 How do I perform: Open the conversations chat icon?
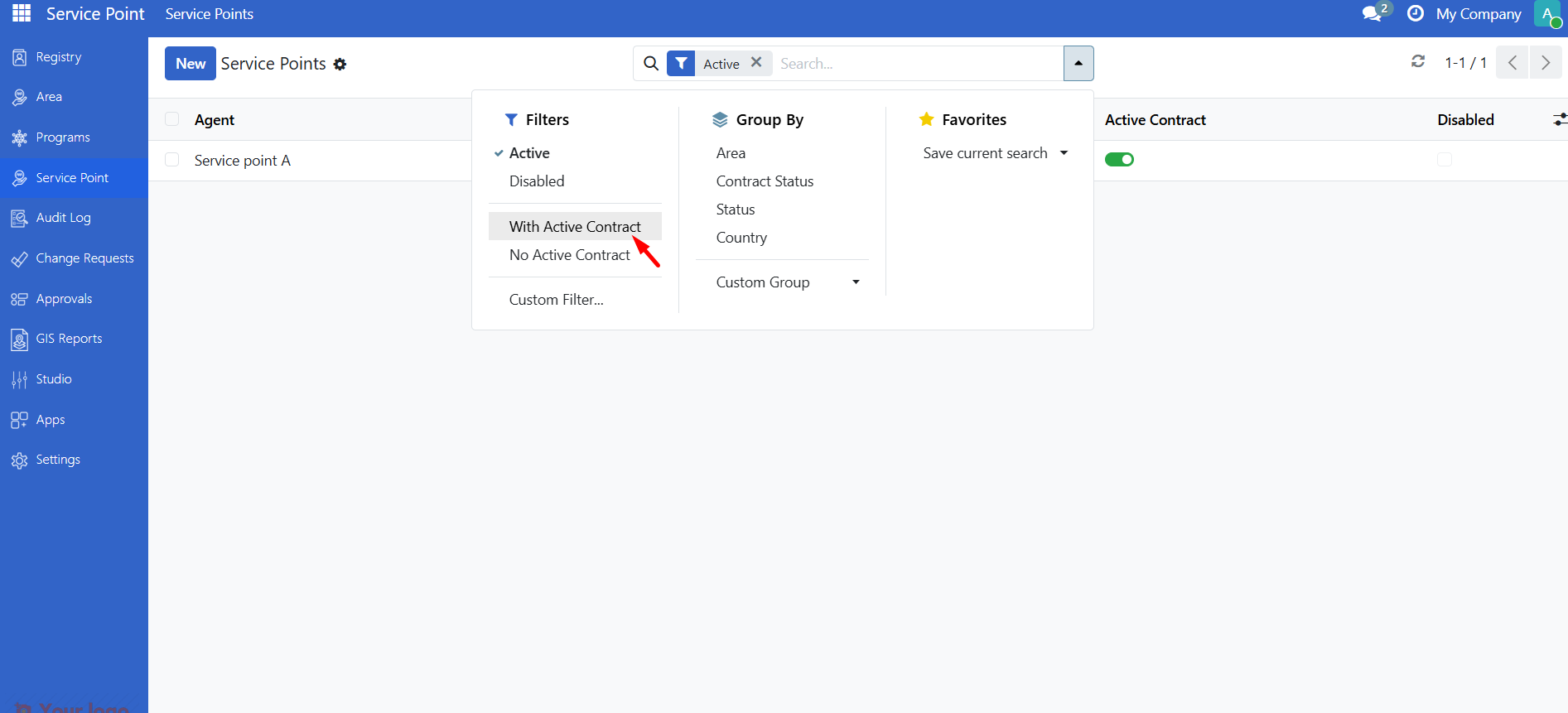pos(1373,14)
